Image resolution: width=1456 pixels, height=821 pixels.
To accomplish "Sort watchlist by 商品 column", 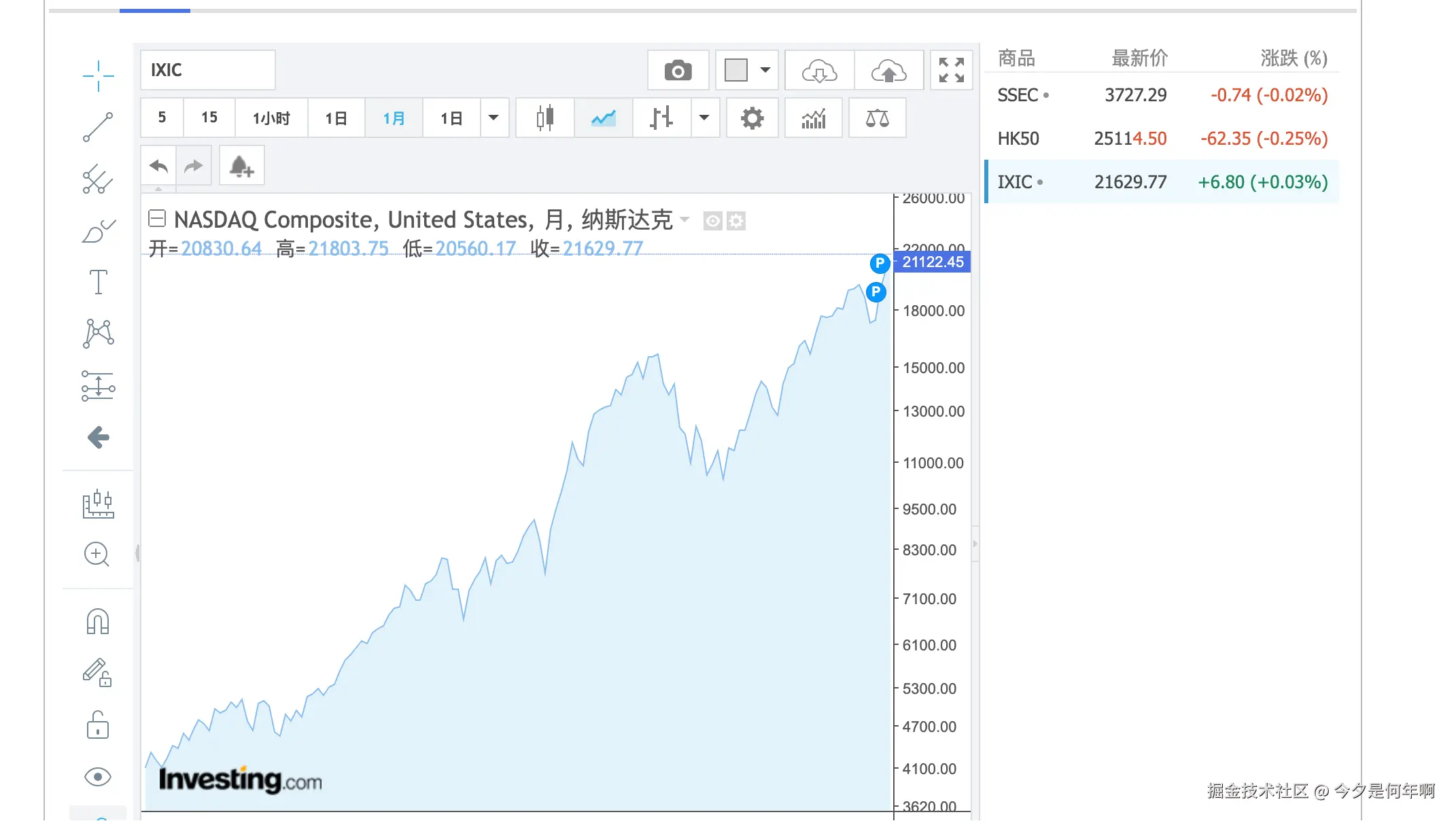I will [x=1016, y=58].
